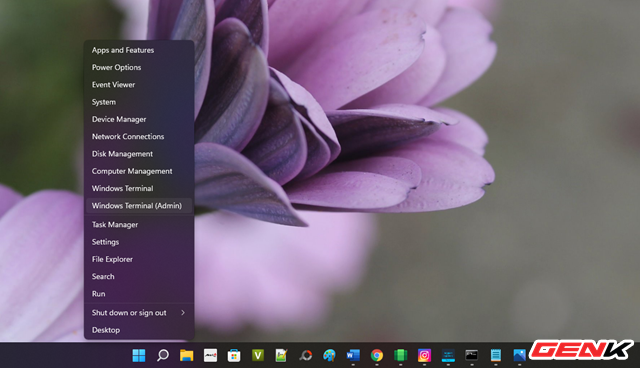This screenshot has height=368, width=640.
Task: Open Task Manager from menu
Action: 139,224
